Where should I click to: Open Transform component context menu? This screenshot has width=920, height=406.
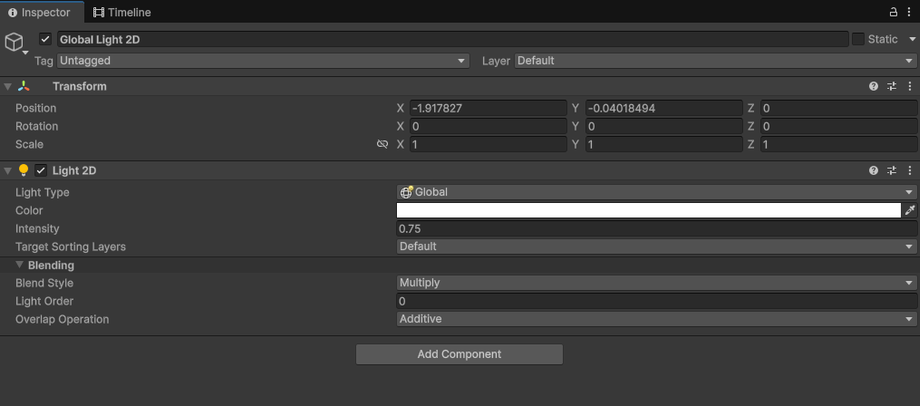coord(910,86)
